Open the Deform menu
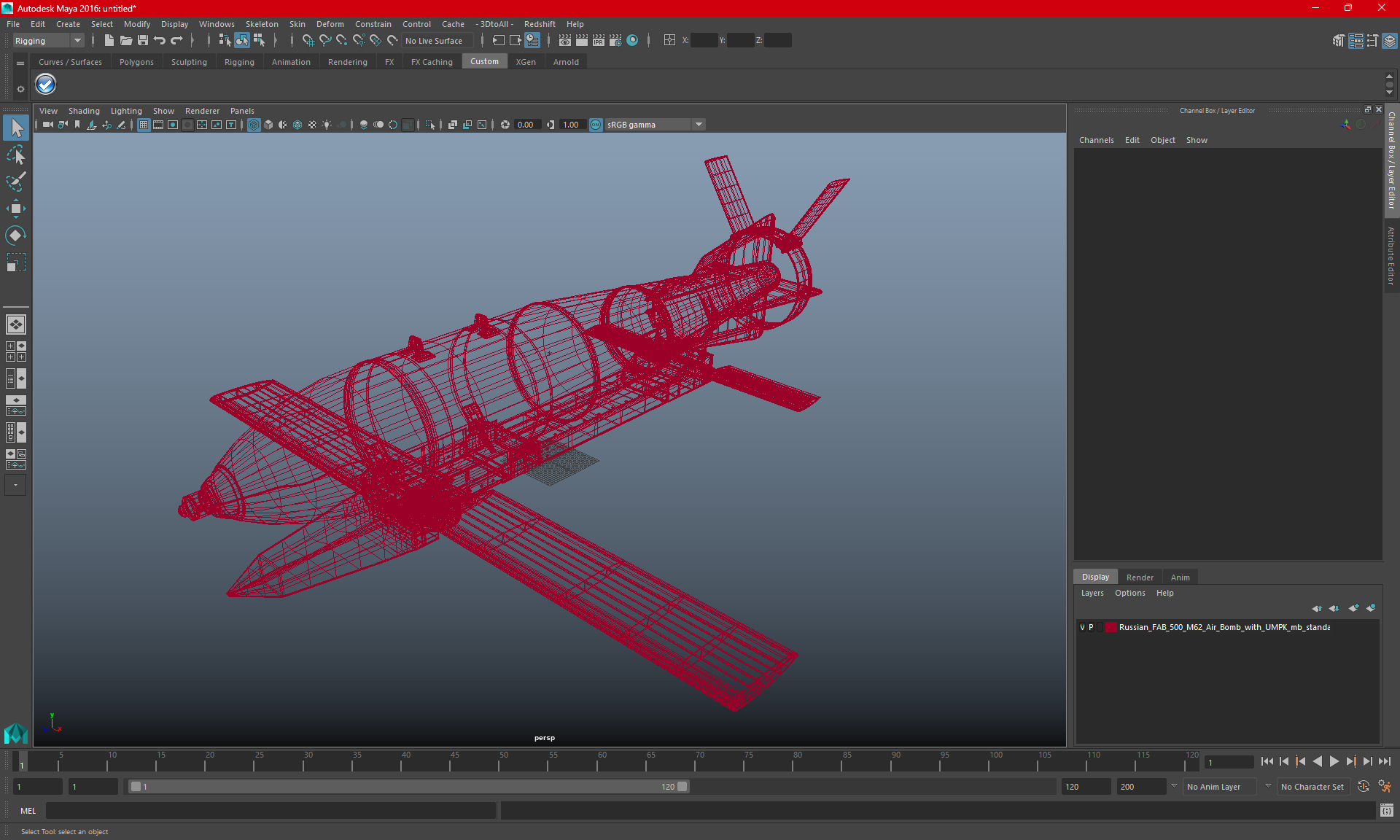Screen dimensions: 1400x840 [x=330, y=24]
